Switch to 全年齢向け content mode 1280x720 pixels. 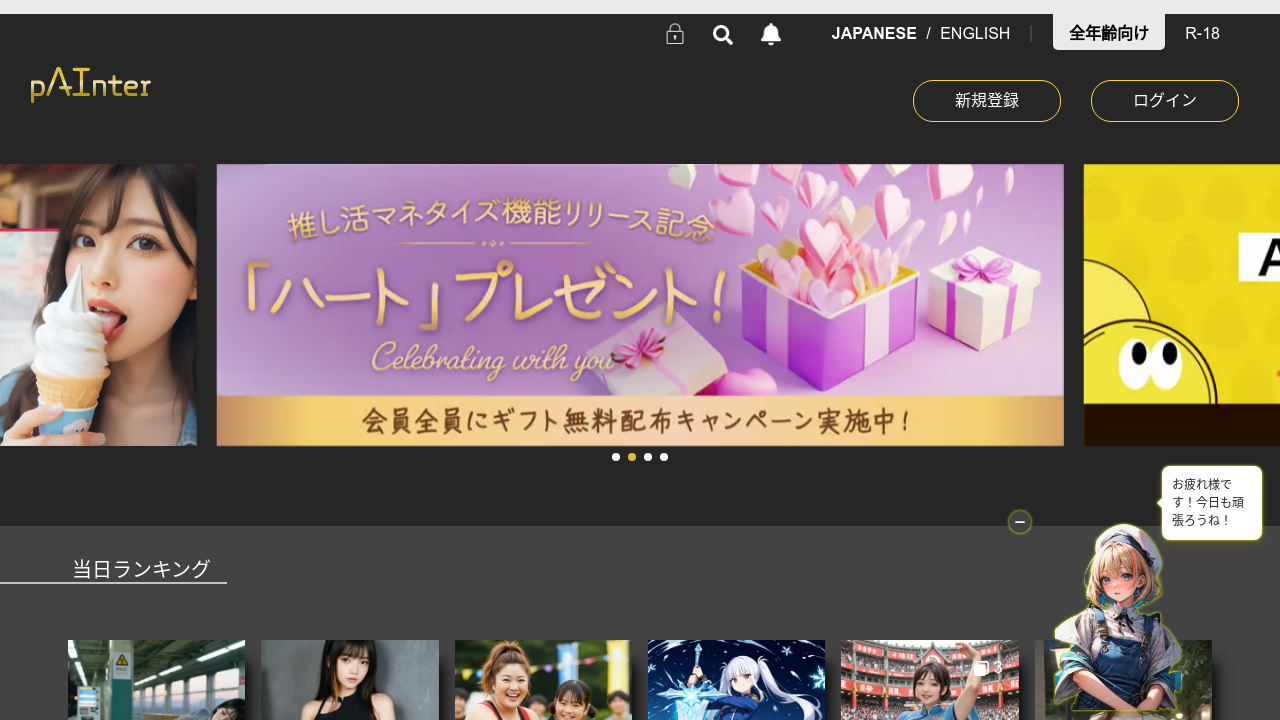point(1108,33)
